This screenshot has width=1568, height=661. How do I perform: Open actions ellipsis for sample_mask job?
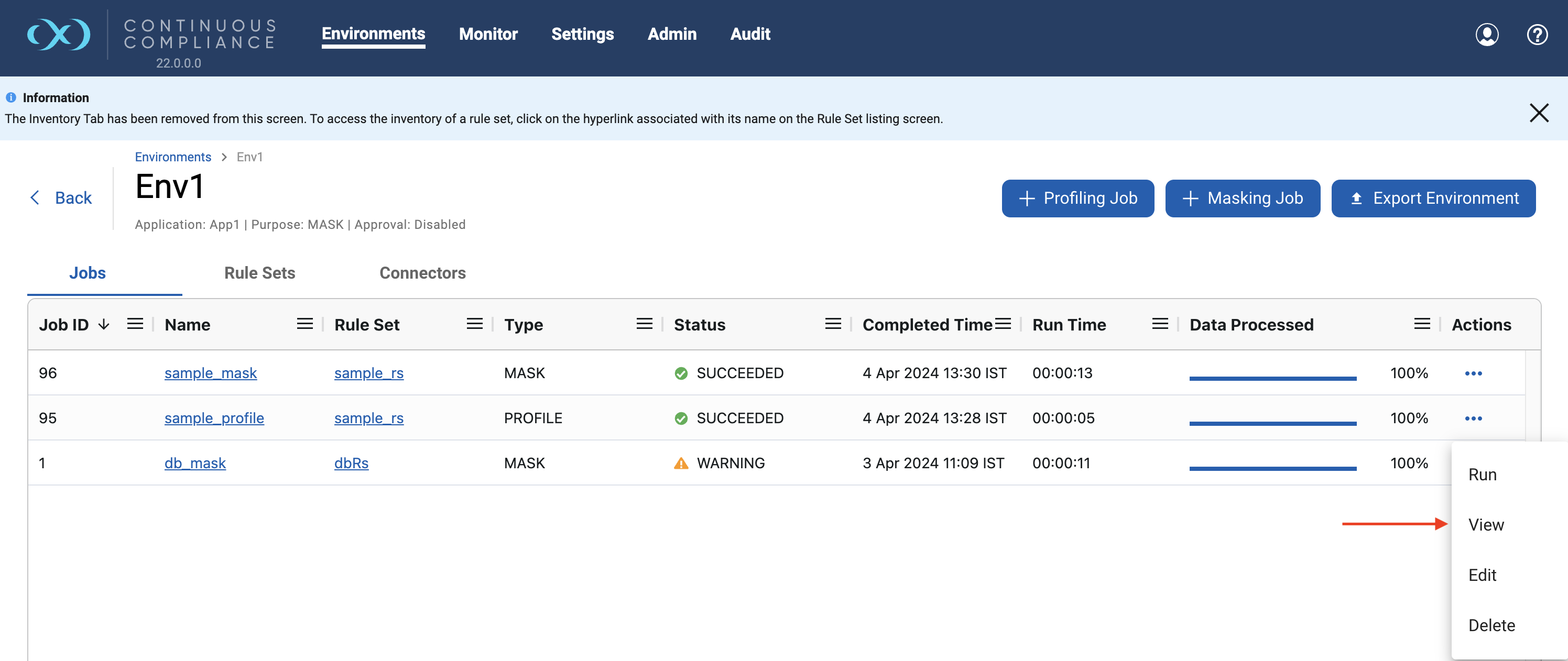tap(1473, 373)
